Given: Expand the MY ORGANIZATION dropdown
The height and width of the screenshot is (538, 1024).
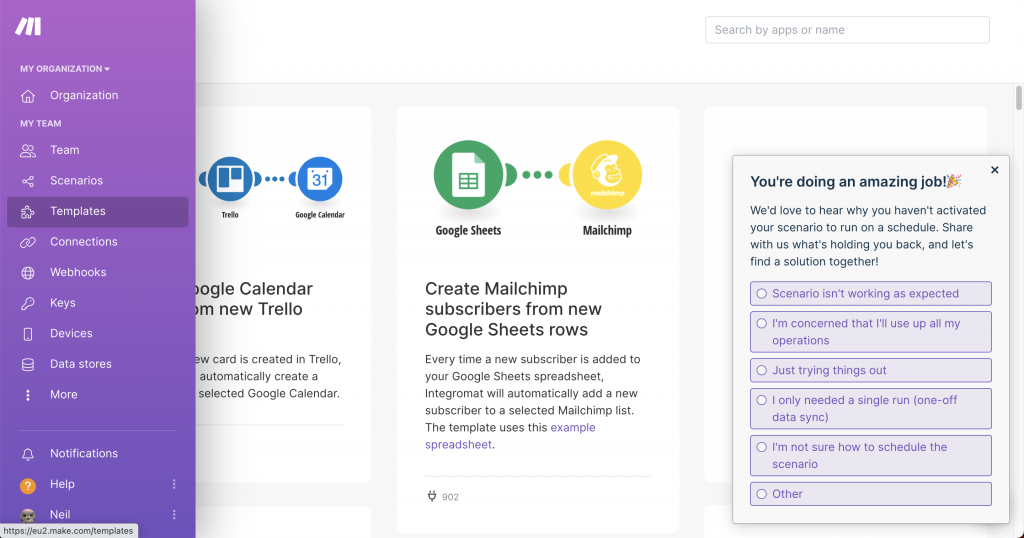Looking at the screenshot, I should tap(65, 69).
